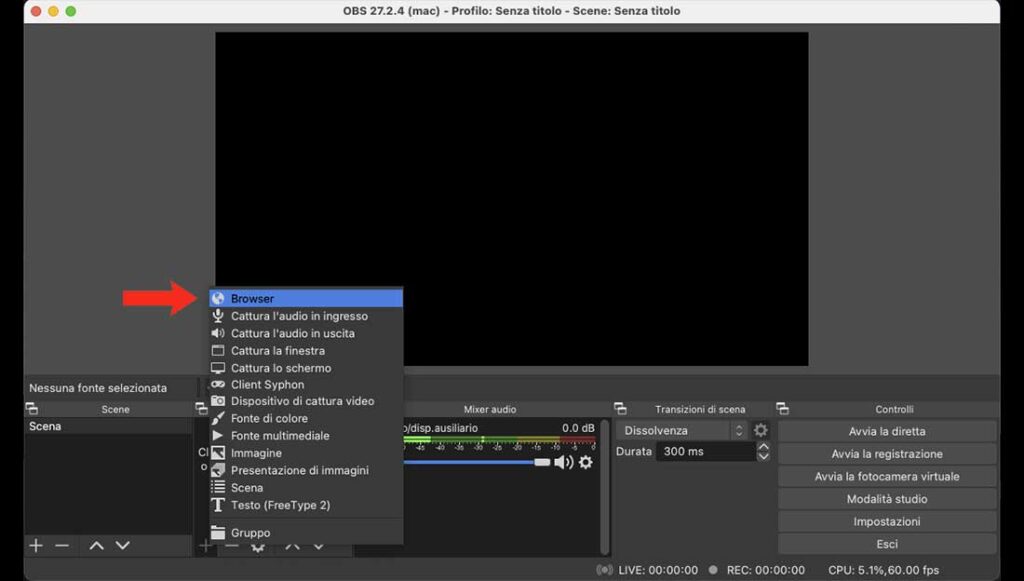Click the Durata 300 ms field
The height and width of the screenshot is (581, 1024).
tap(706, 452)
